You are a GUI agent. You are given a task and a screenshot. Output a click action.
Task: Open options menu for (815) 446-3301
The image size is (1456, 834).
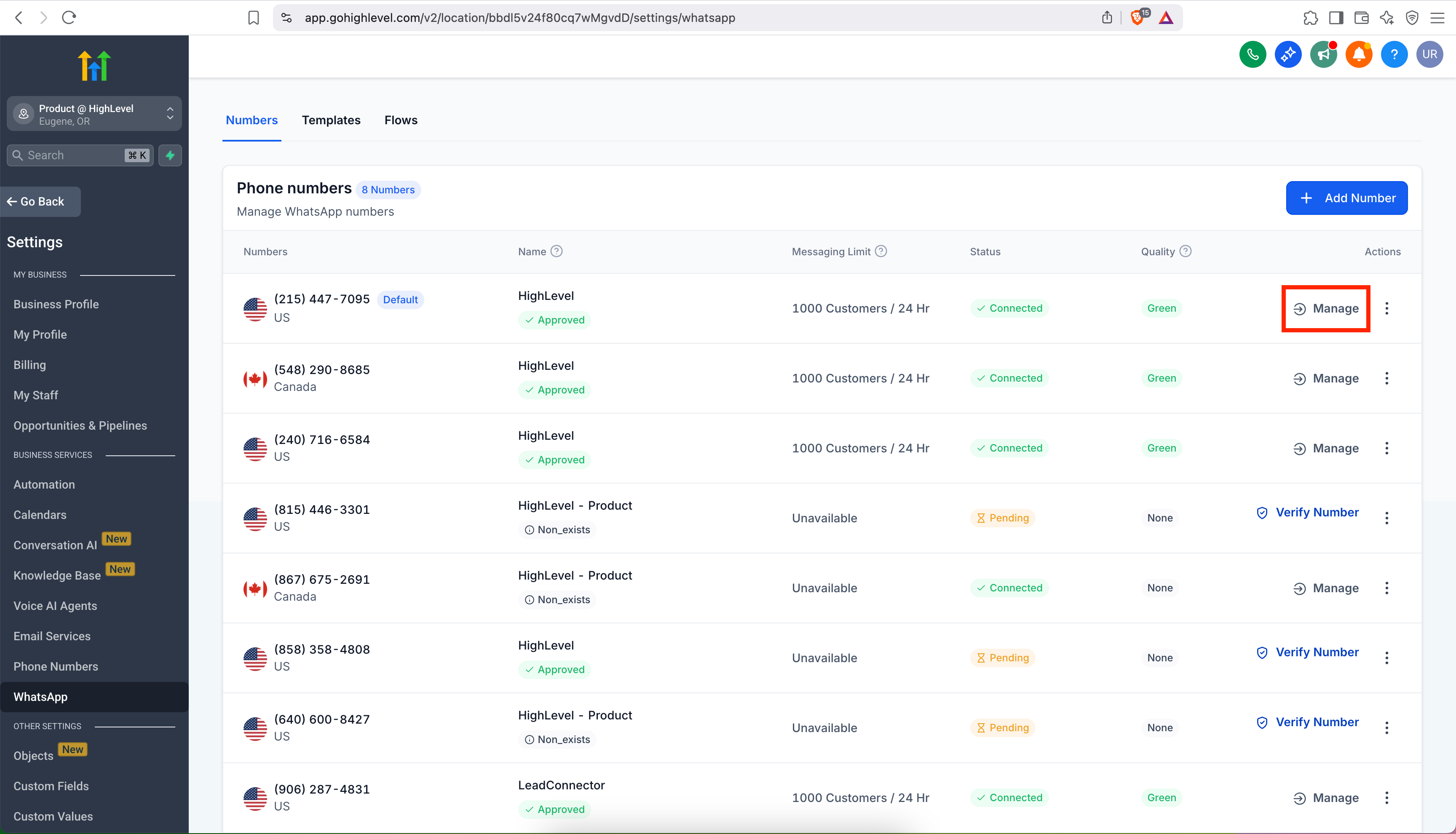1386,518
